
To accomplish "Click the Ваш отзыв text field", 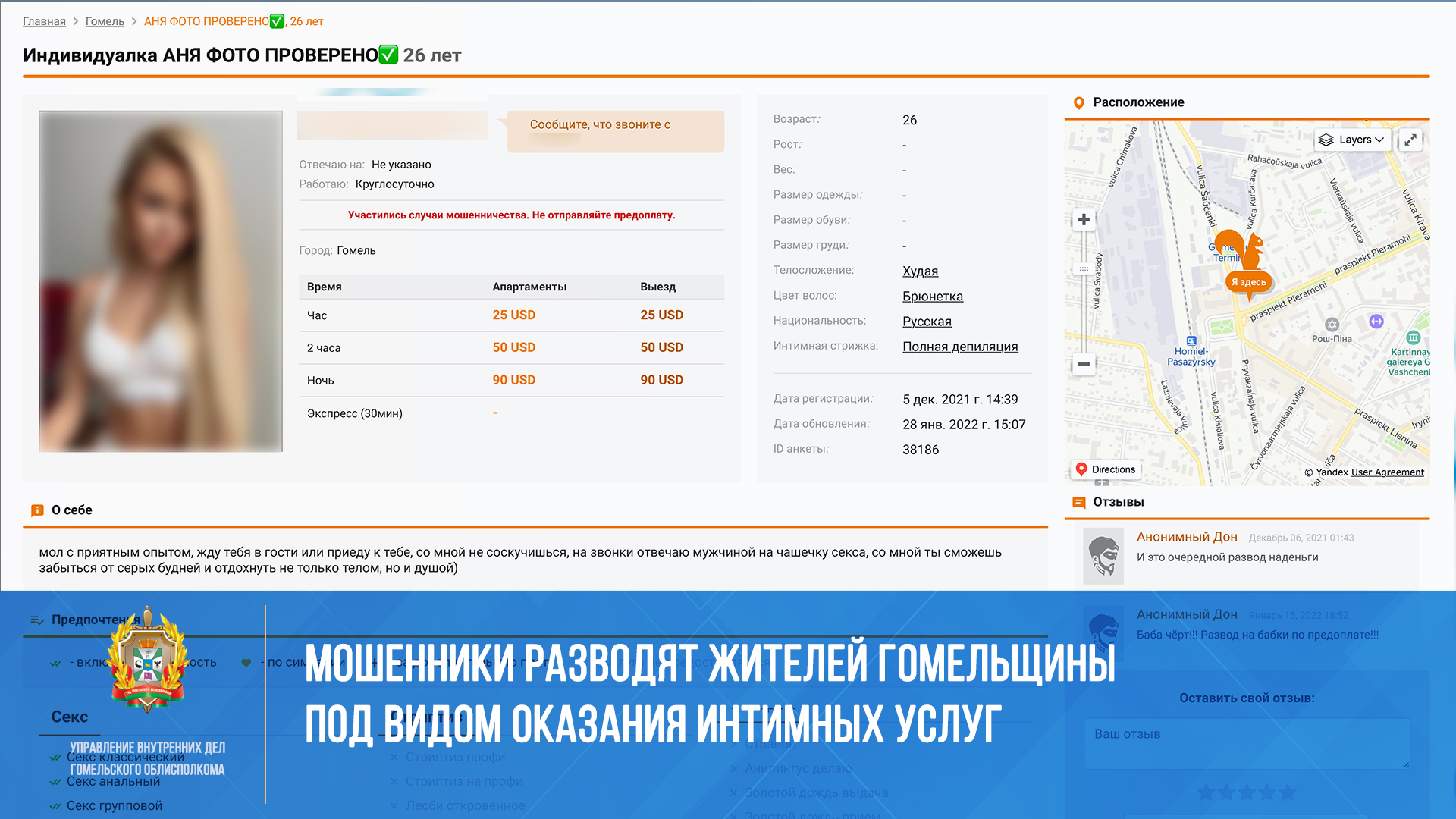I will (x=1246, y=743).
